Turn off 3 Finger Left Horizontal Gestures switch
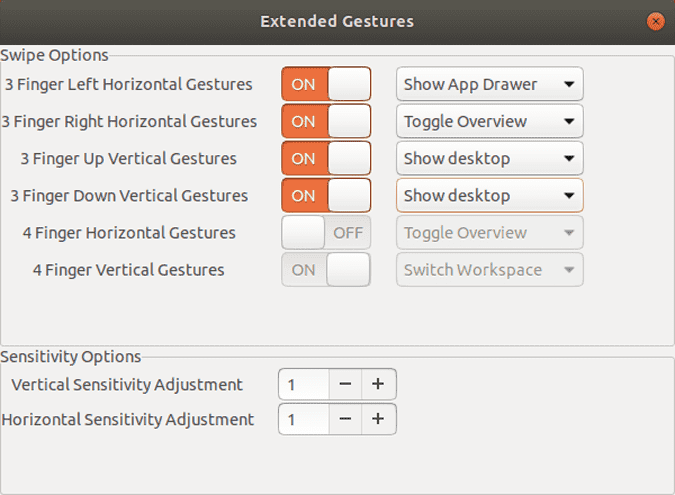This screenshot has height=495, width=675. point(326,84)
